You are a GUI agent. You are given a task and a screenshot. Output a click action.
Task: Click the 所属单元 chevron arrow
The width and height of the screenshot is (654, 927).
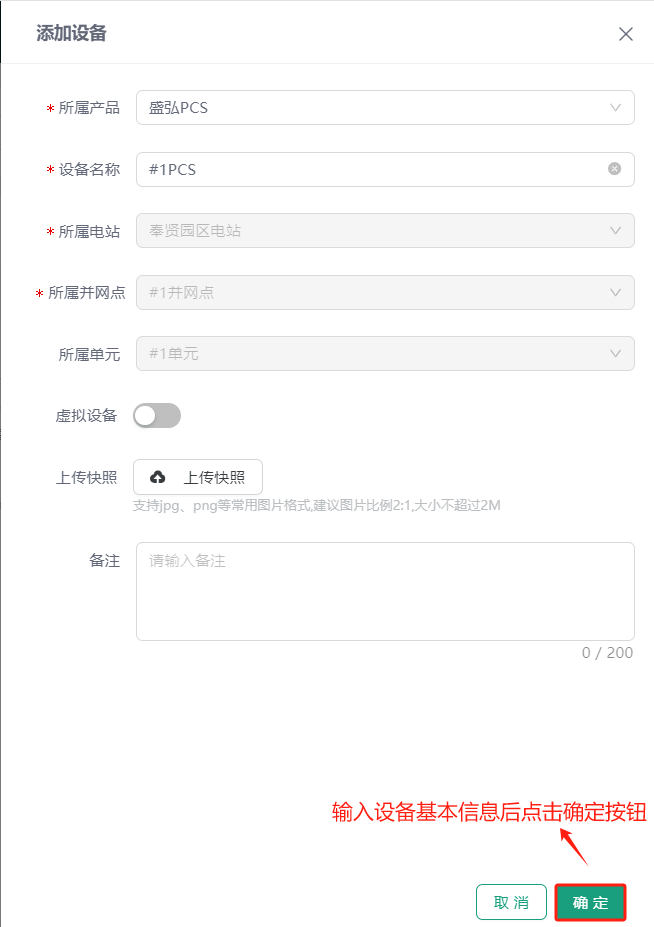(x=615, y=353)
